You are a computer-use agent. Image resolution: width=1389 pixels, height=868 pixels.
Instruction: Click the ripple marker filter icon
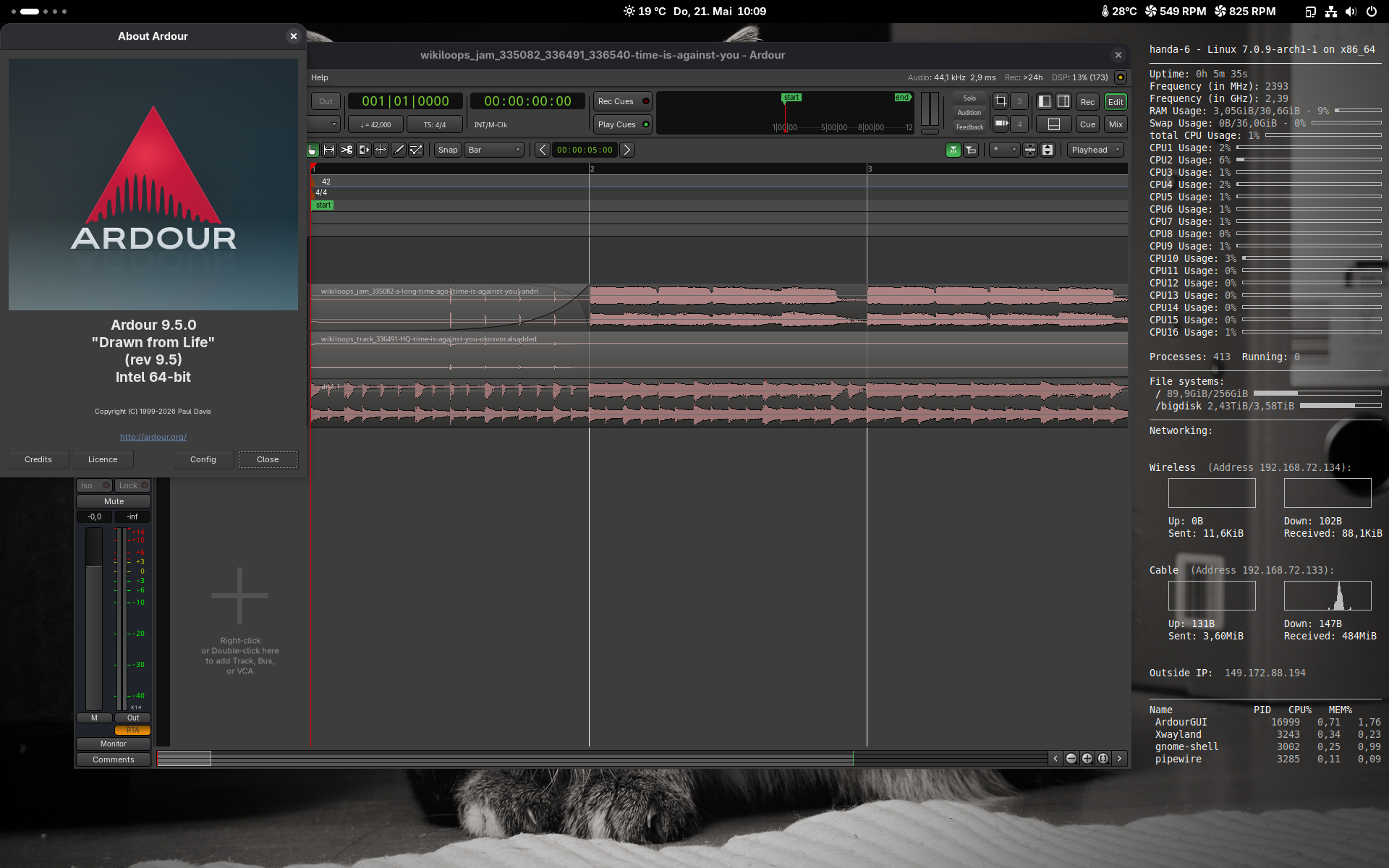(x=971, y=150)
